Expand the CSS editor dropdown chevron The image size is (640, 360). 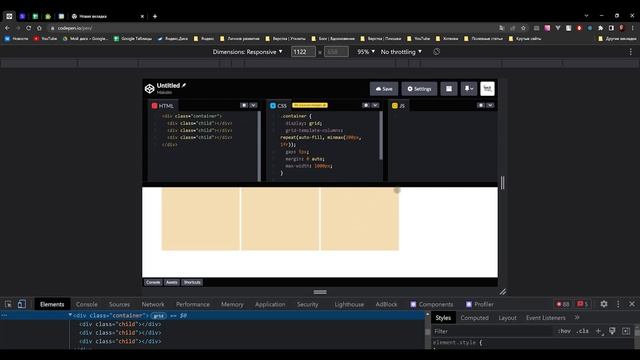pos(375,105)
